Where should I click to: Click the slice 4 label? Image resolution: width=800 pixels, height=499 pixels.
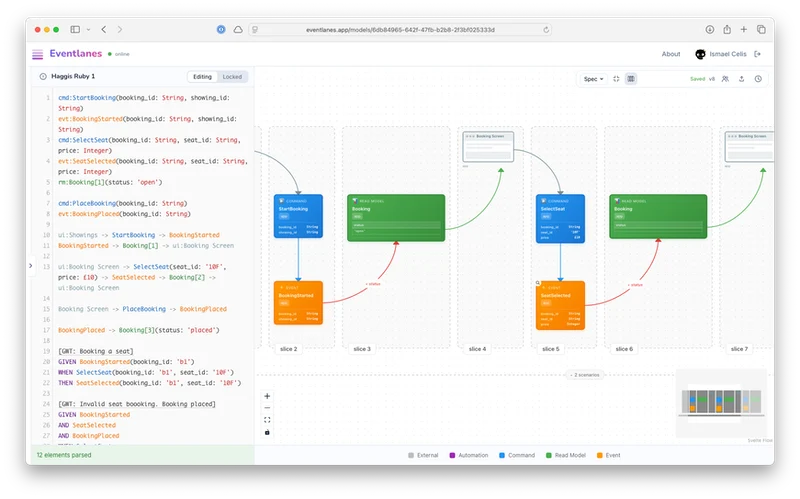tap(477, 349)
